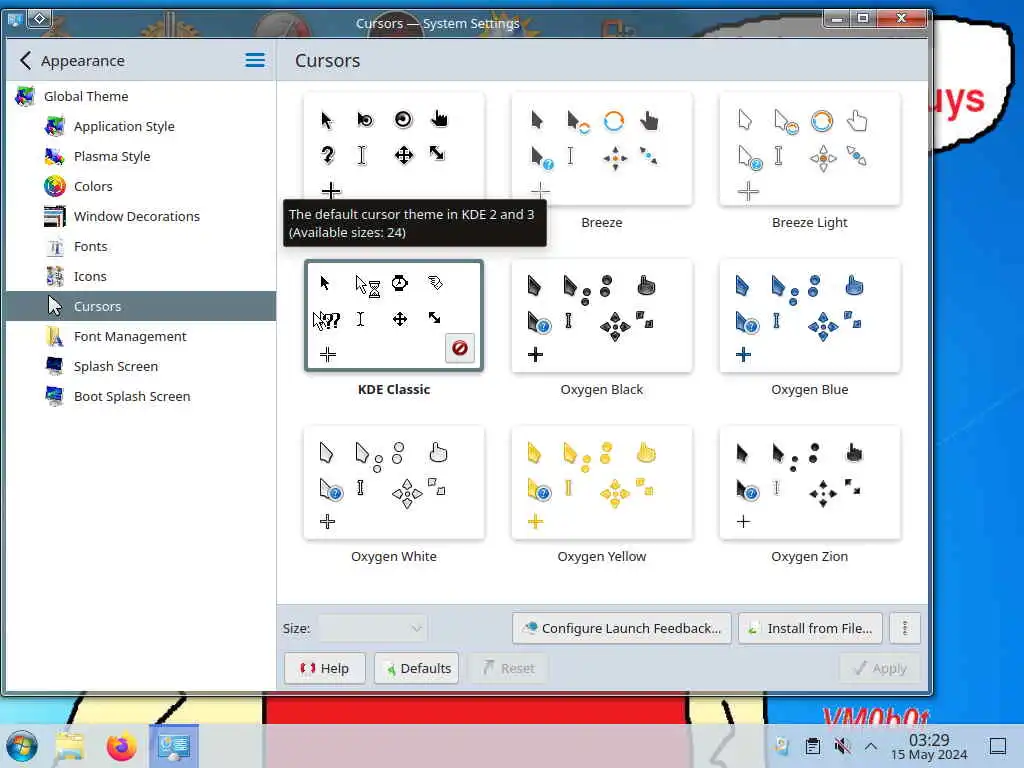The height and width of the screenshot is (768, 1024).
Task: Click the KDE Classic label text
Action: 394,389
